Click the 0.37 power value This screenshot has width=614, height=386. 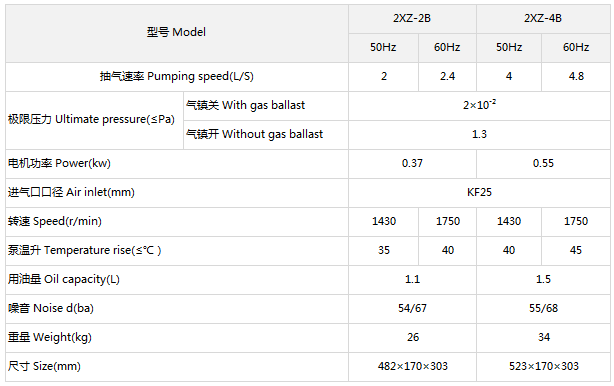(412, 164)
